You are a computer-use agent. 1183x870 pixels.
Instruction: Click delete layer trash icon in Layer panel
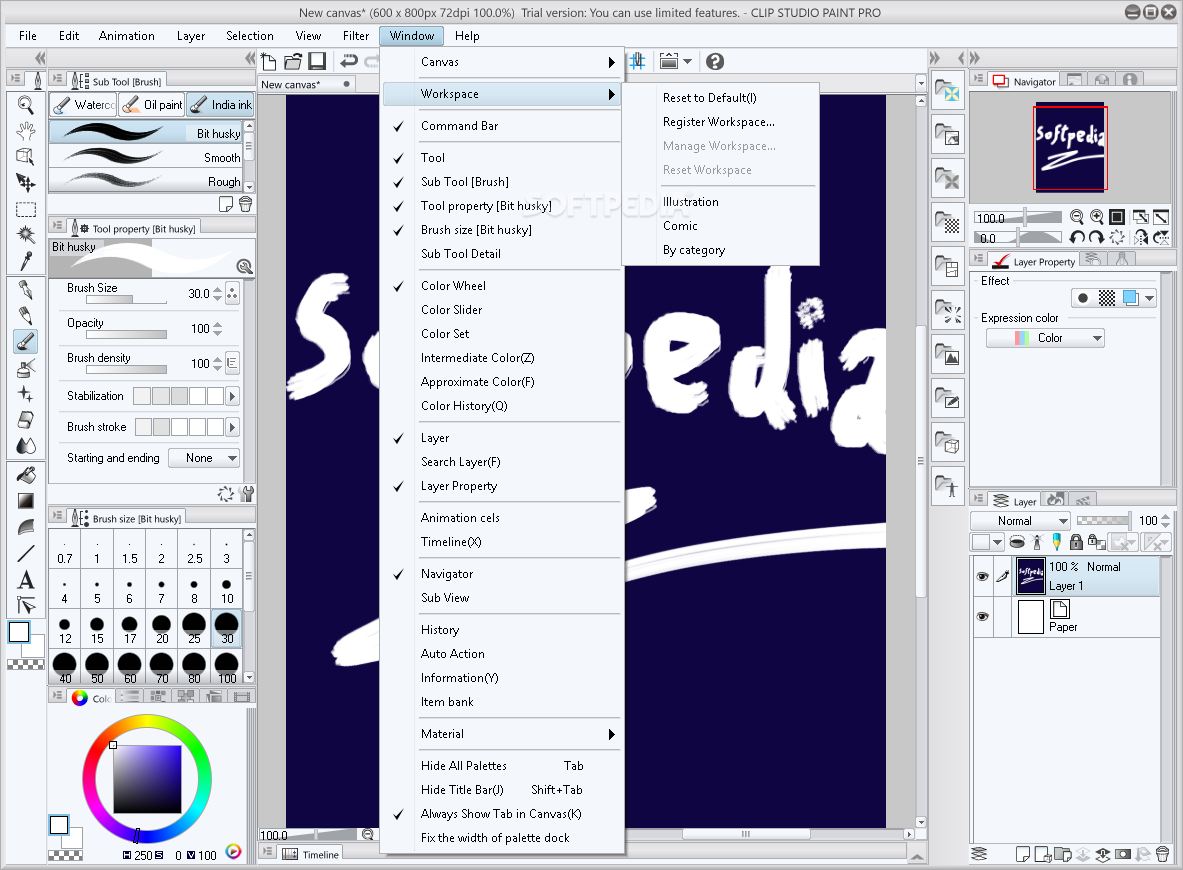point(1163,854)
